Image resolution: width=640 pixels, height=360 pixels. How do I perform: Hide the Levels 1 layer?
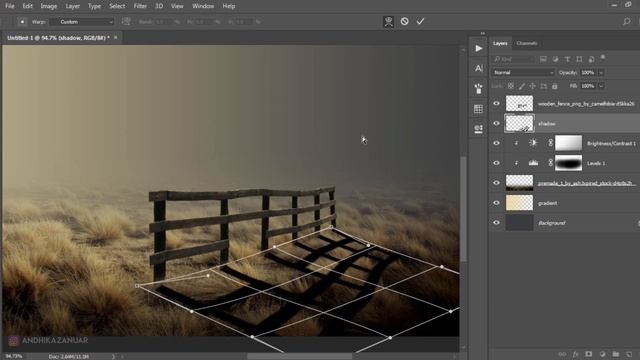(x=496, y=163)
